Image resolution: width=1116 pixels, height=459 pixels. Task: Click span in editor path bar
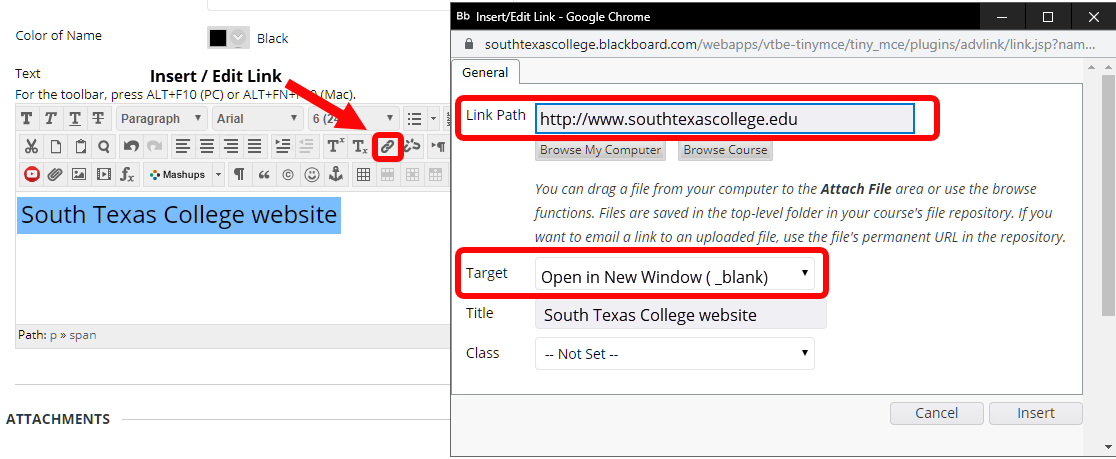coord(83,335)
